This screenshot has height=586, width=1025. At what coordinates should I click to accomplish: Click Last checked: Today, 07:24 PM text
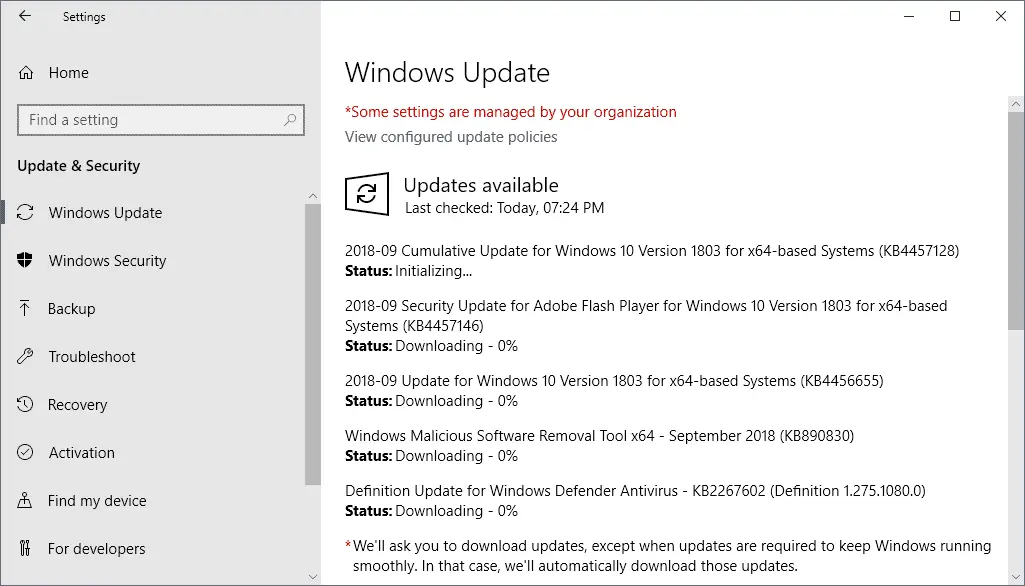505,208
